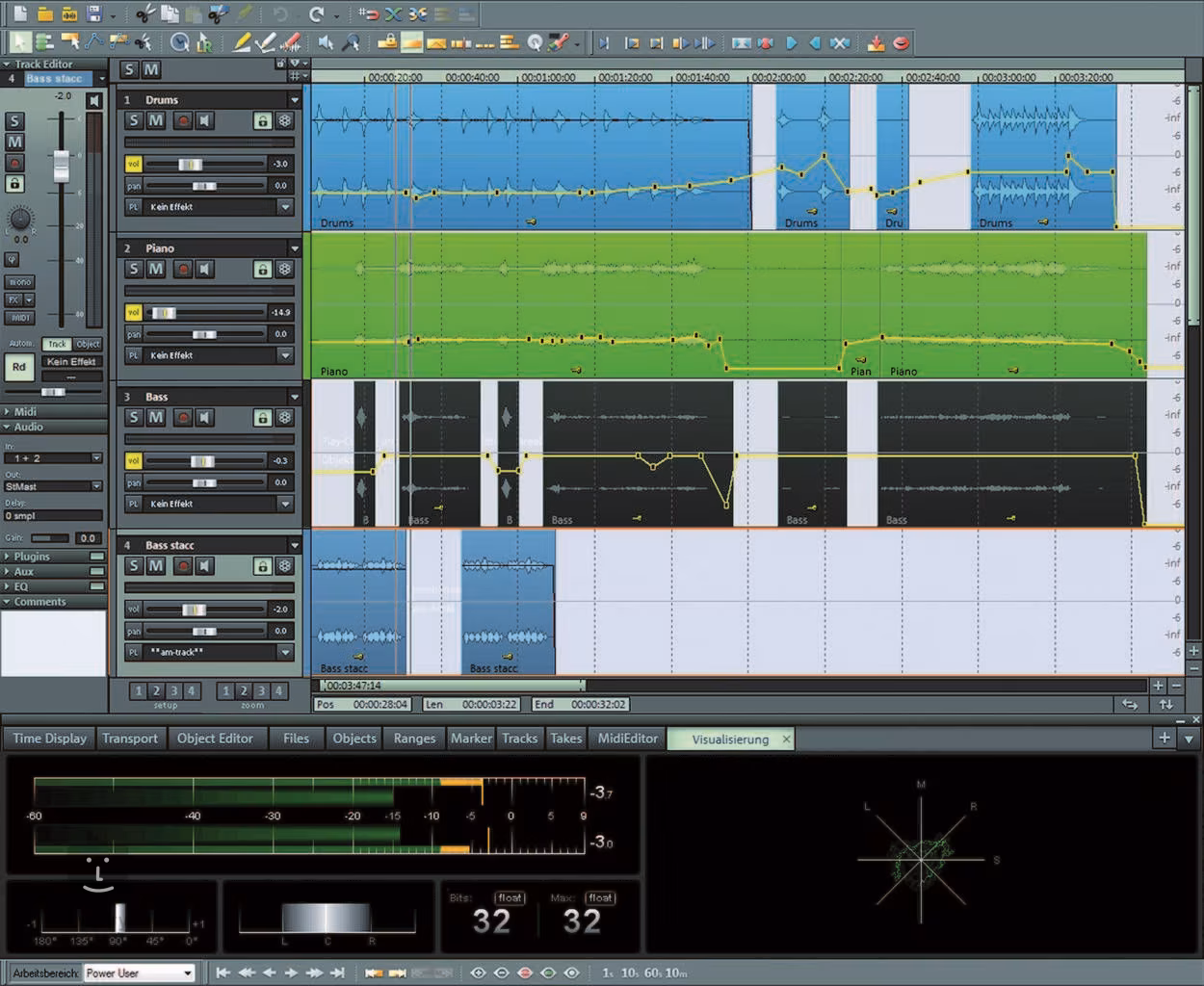Click the red lips icon in toolbar
This screenshot has width=1204, height=986.
coord(901,42)
